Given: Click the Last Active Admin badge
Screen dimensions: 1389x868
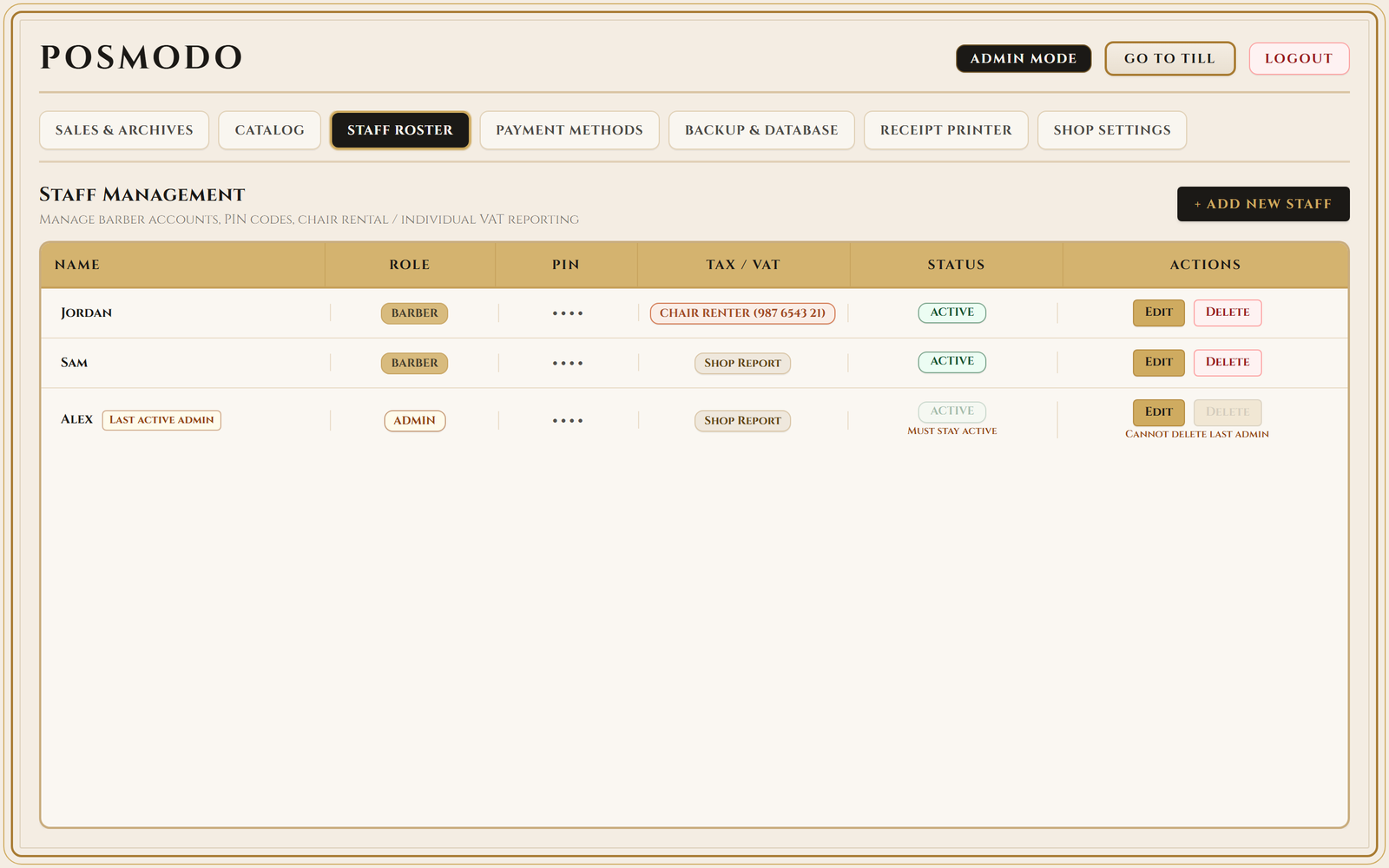Looking at the screenshot, I should click(161, 420).
